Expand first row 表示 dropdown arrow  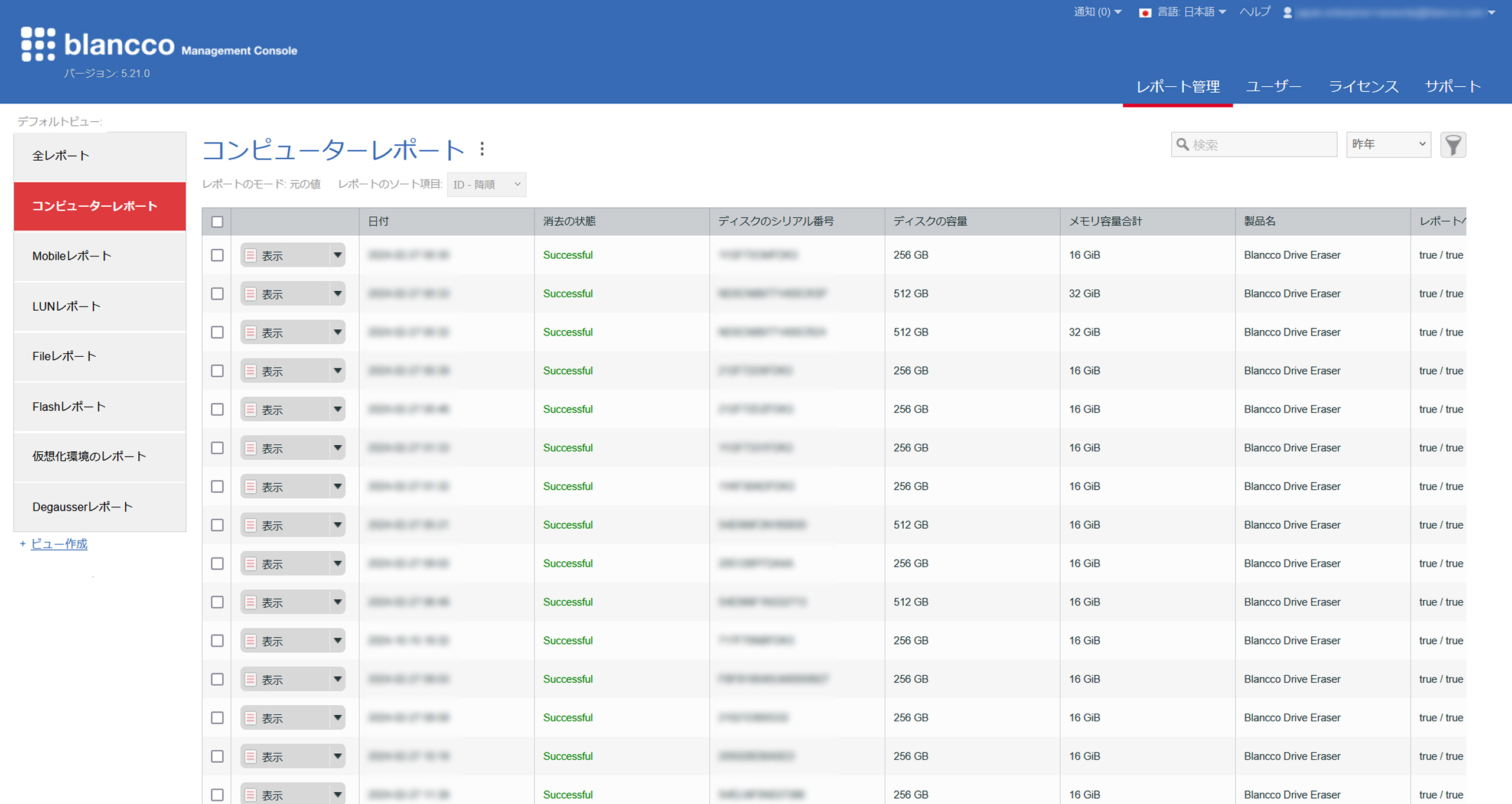coord(337,255)
